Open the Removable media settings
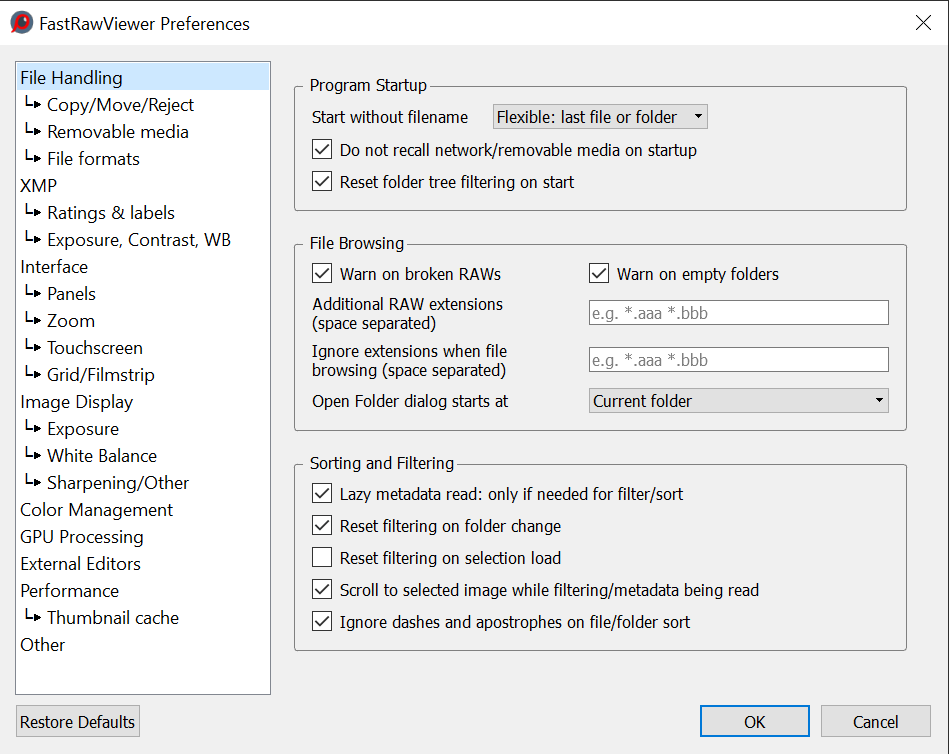Image resolution: width=949 pixels, height=754 pixels. pyautogui.click(x=117, y=131)
